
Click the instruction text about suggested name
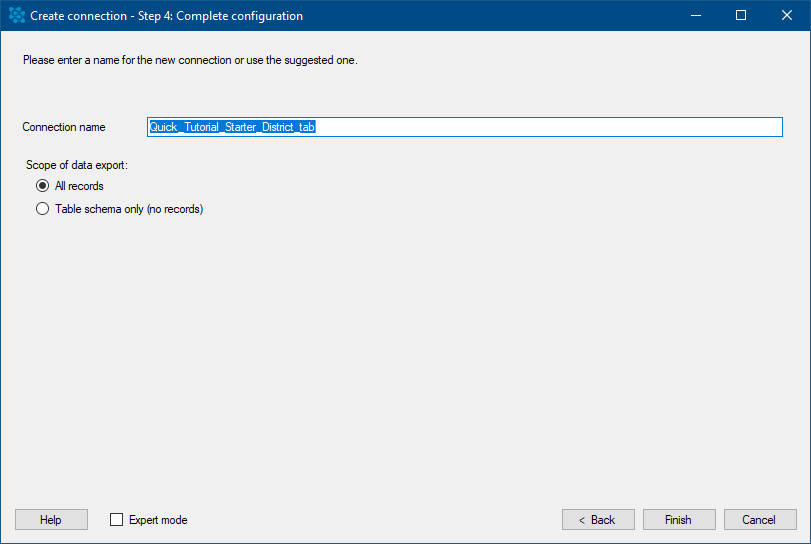pyautogui.click(x=190, y=60)
